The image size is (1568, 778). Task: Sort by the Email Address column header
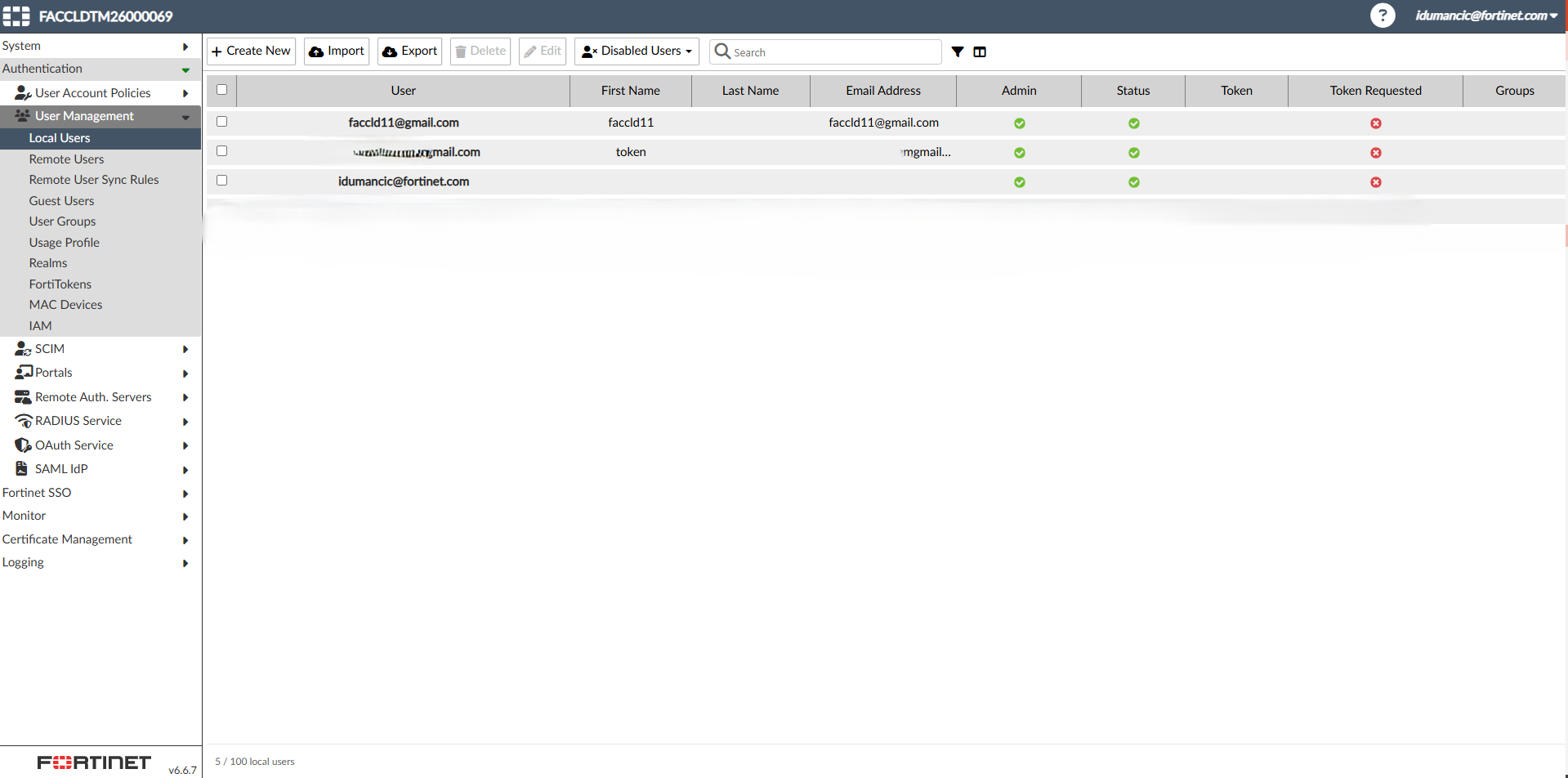[883, 91]
